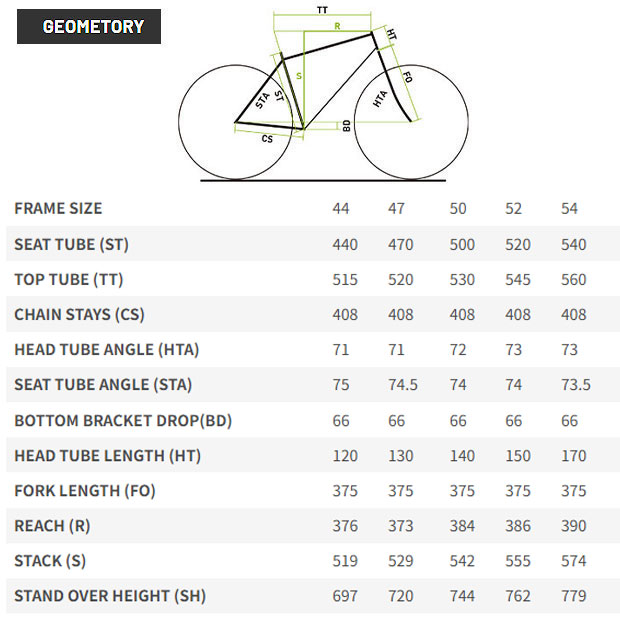
Task: Click the HTA label in the diagram
Action: pyautogui.click(x=380, y=99)
